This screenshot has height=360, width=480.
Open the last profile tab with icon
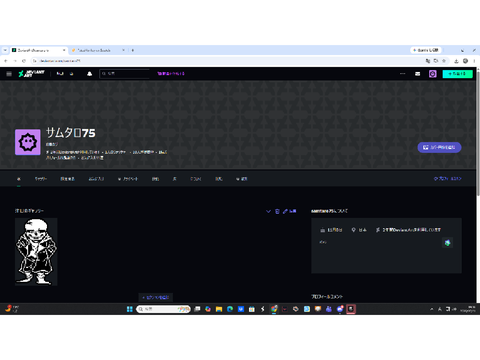[x=242, y=179]
